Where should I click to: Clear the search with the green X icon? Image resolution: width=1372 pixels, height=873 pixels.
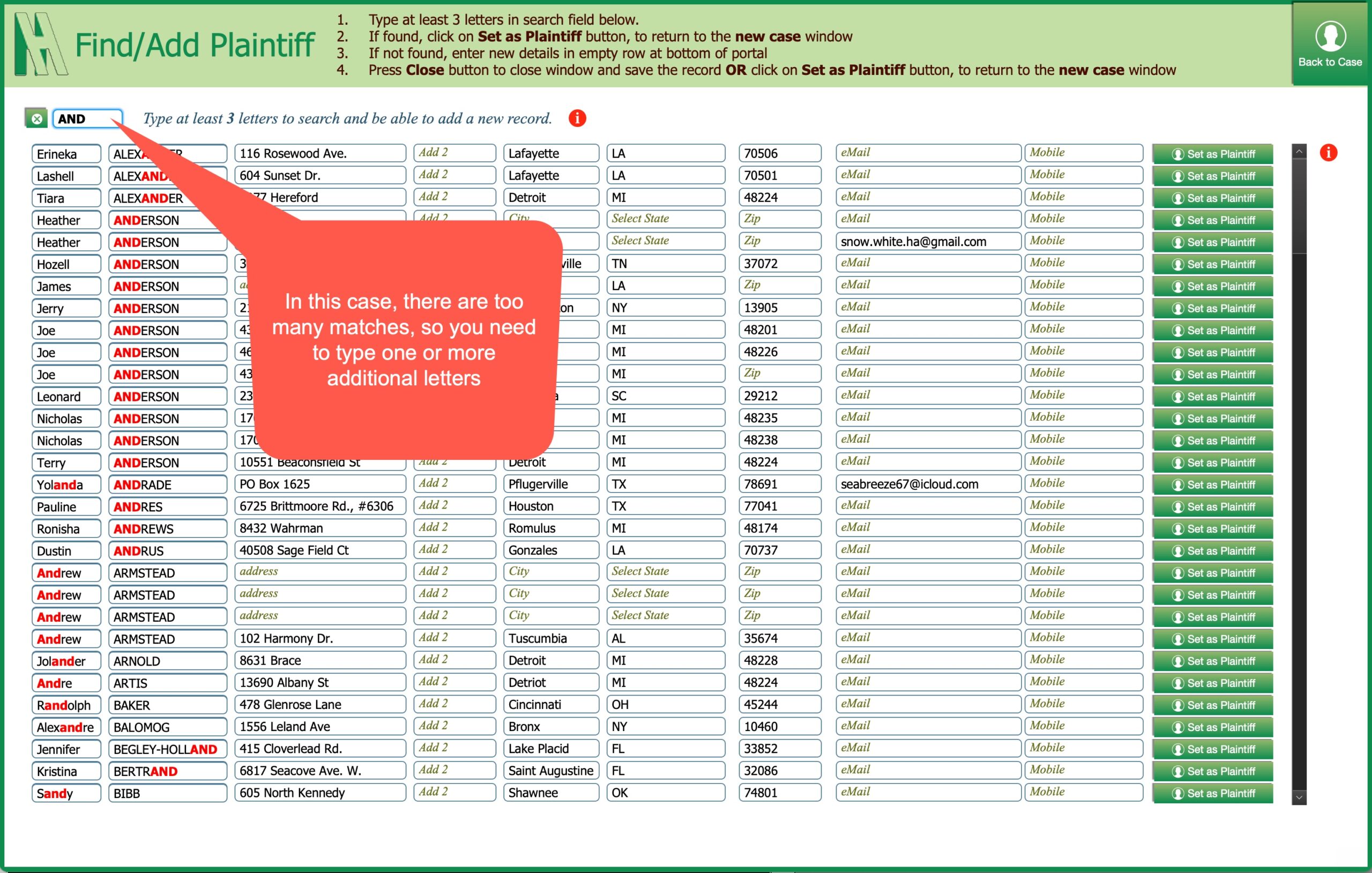click(36, 118)
